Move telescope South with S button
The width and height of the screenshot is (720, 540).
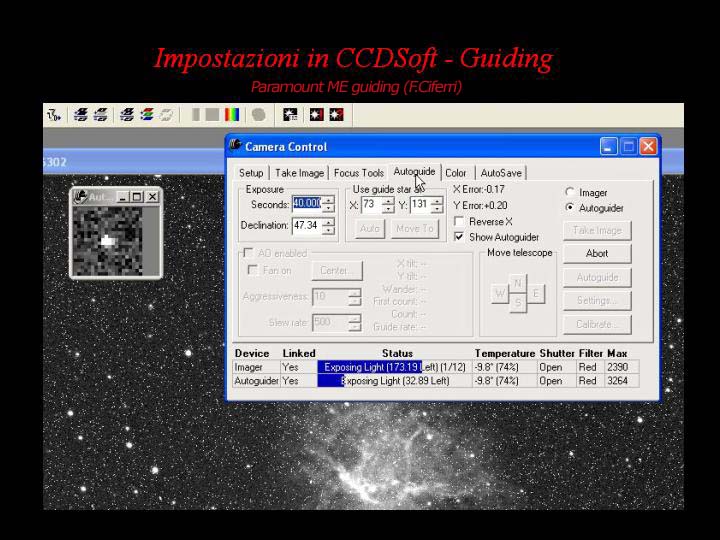coord(518,303)
